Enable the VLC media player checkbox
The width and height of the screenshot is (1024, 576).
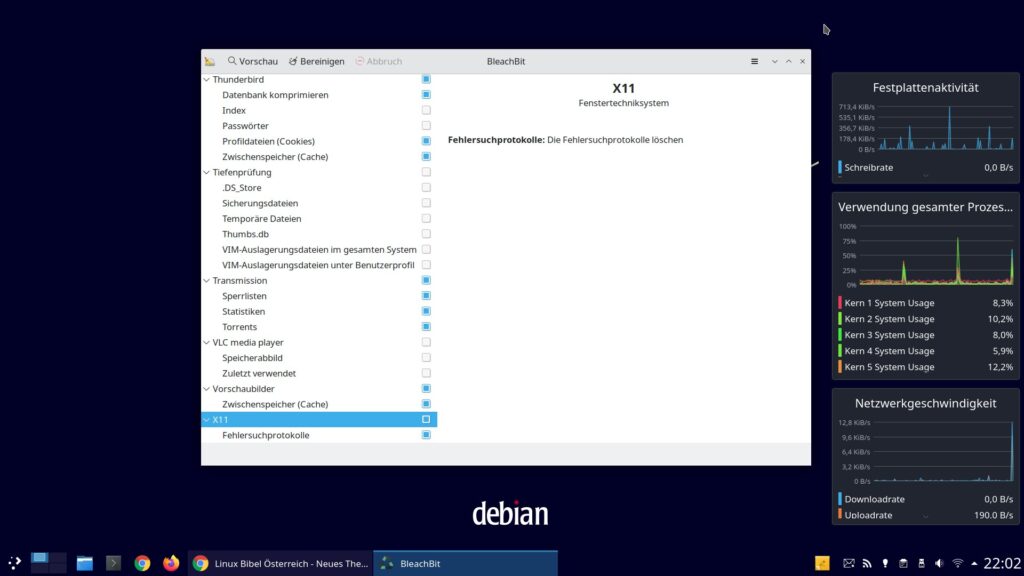tap(426, 342)
